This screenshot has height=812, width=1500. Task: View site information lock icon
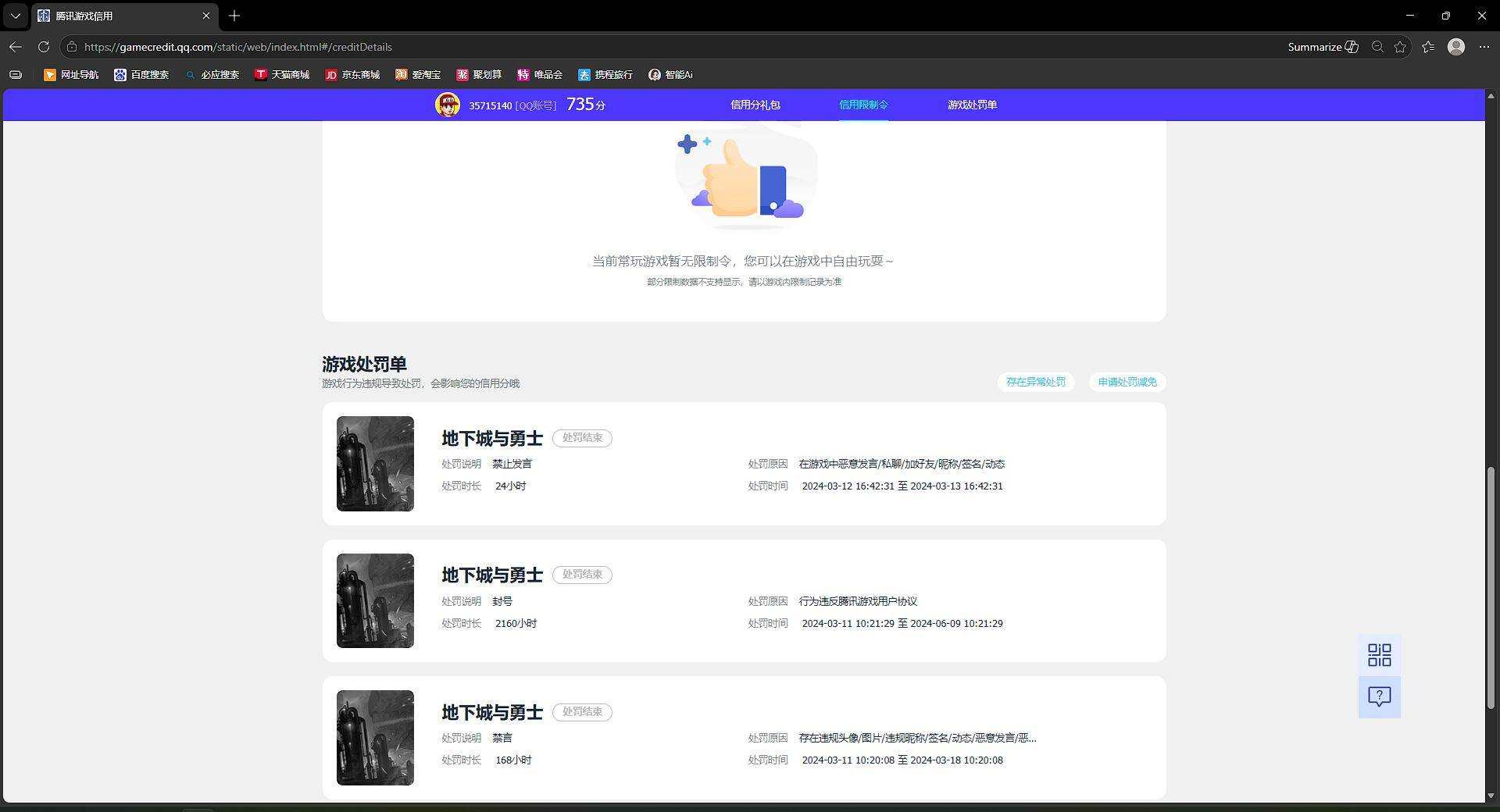pyautogui.click(x=72, y=47)
